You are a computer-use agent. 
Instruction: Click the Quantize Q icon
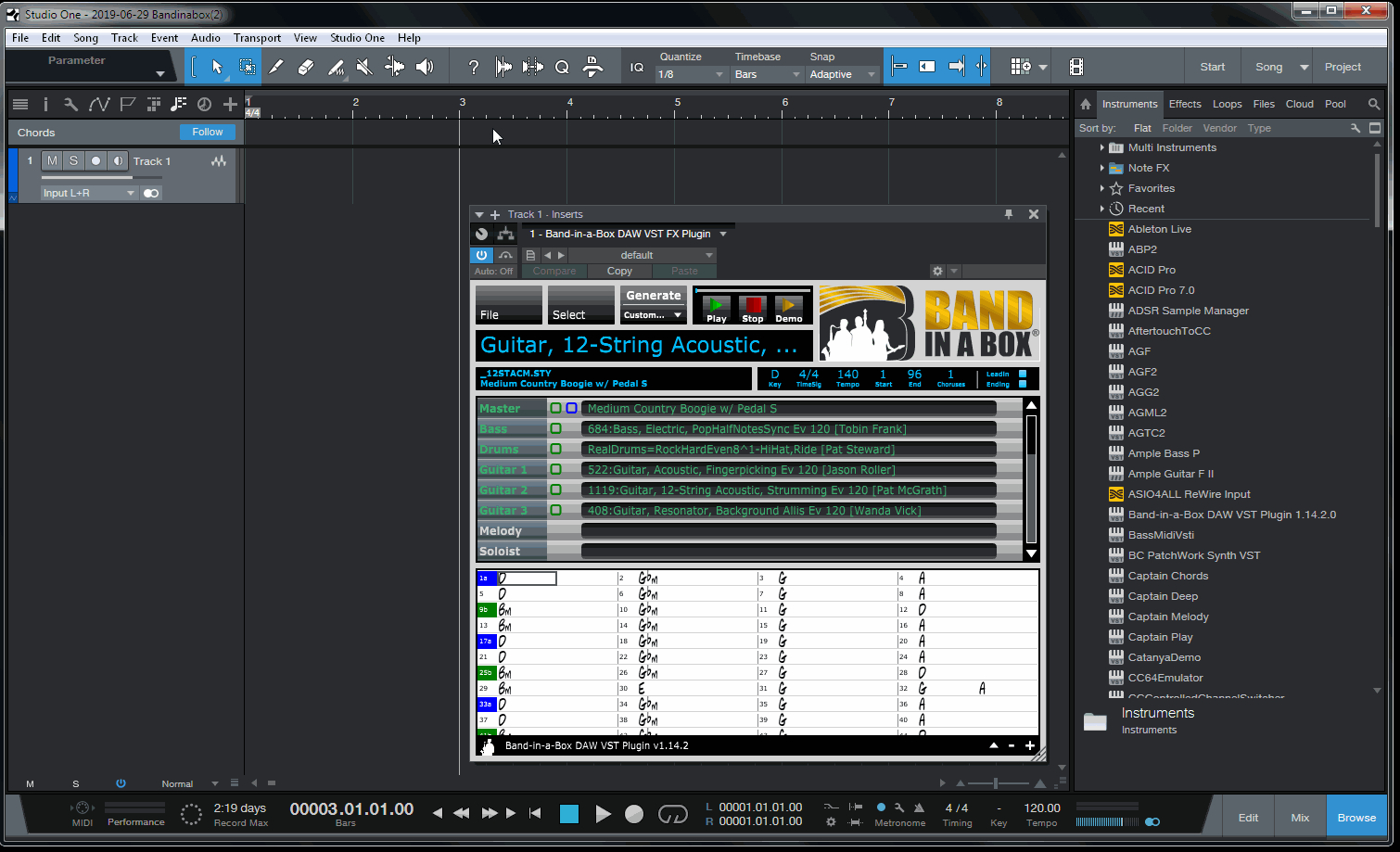562,67
